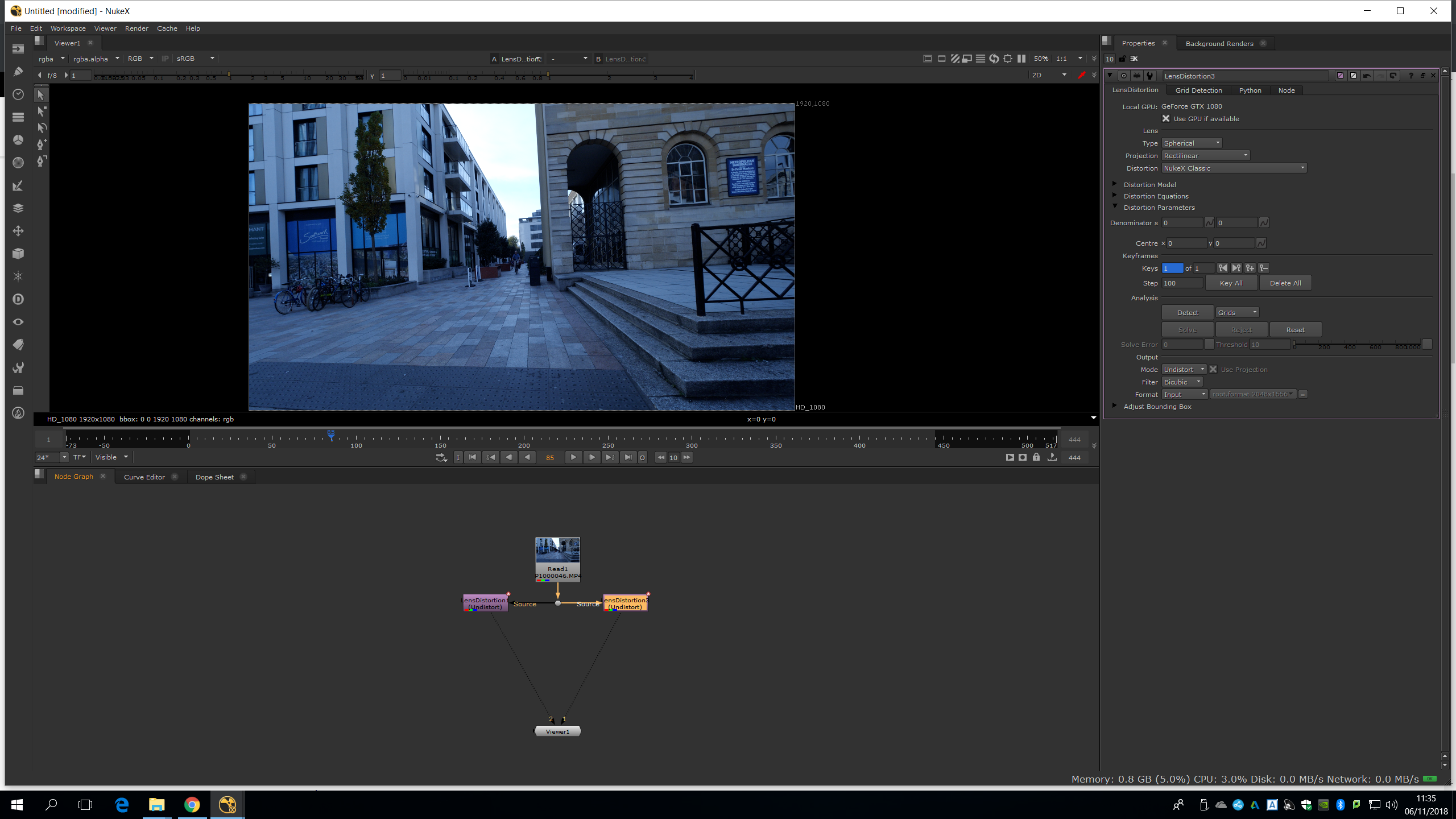Open the Output Mode Undistort dropdown
Image resolution: width=1456 pixels, height=819 pixels.
coord(1184,370)
